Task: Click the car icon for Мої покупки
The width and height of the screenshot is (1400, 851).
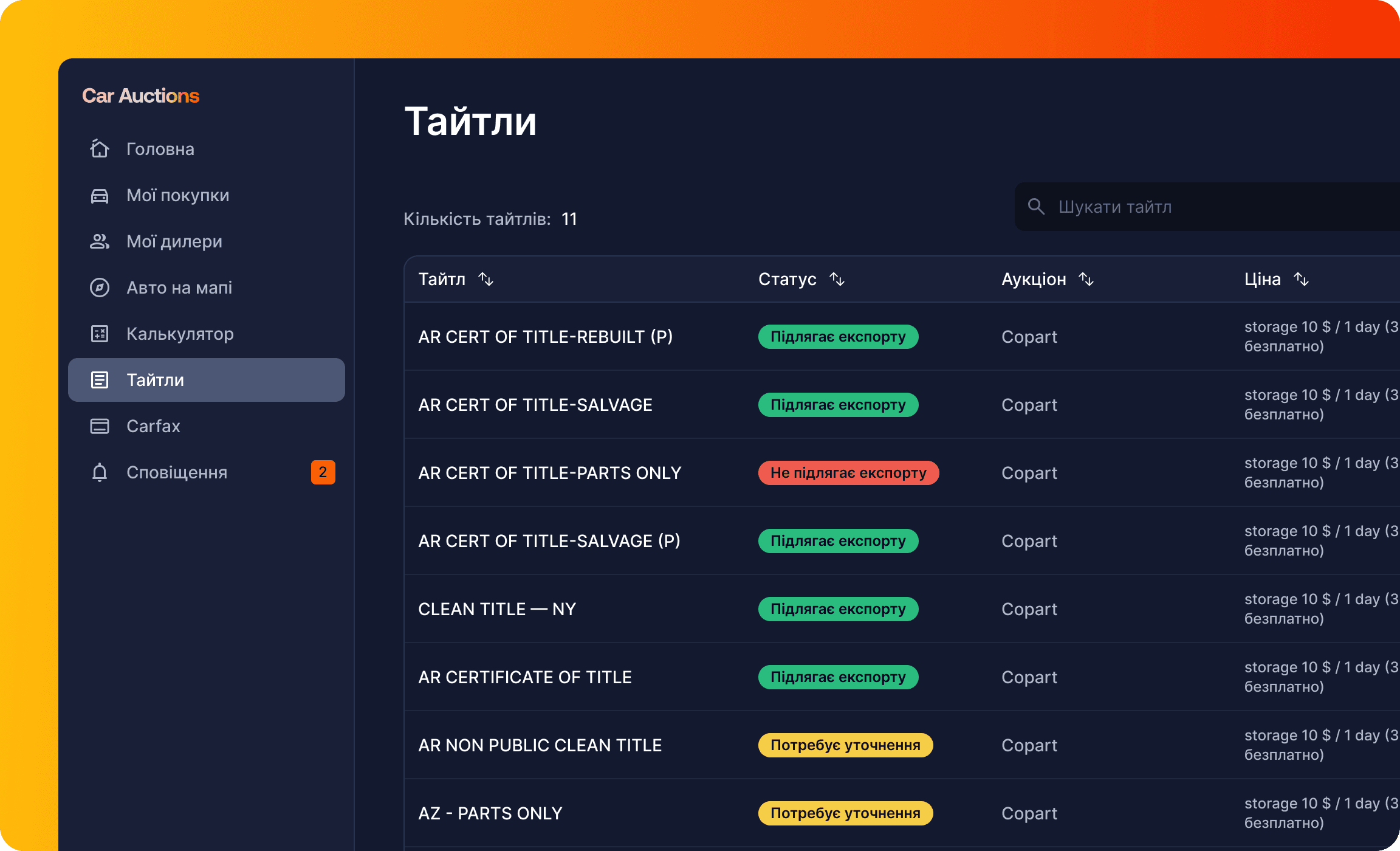Action: [x=100, y=196]
